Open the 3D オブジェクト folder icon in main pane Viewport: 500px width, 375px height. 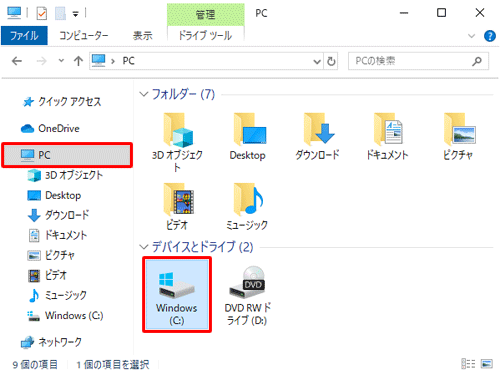178,130
